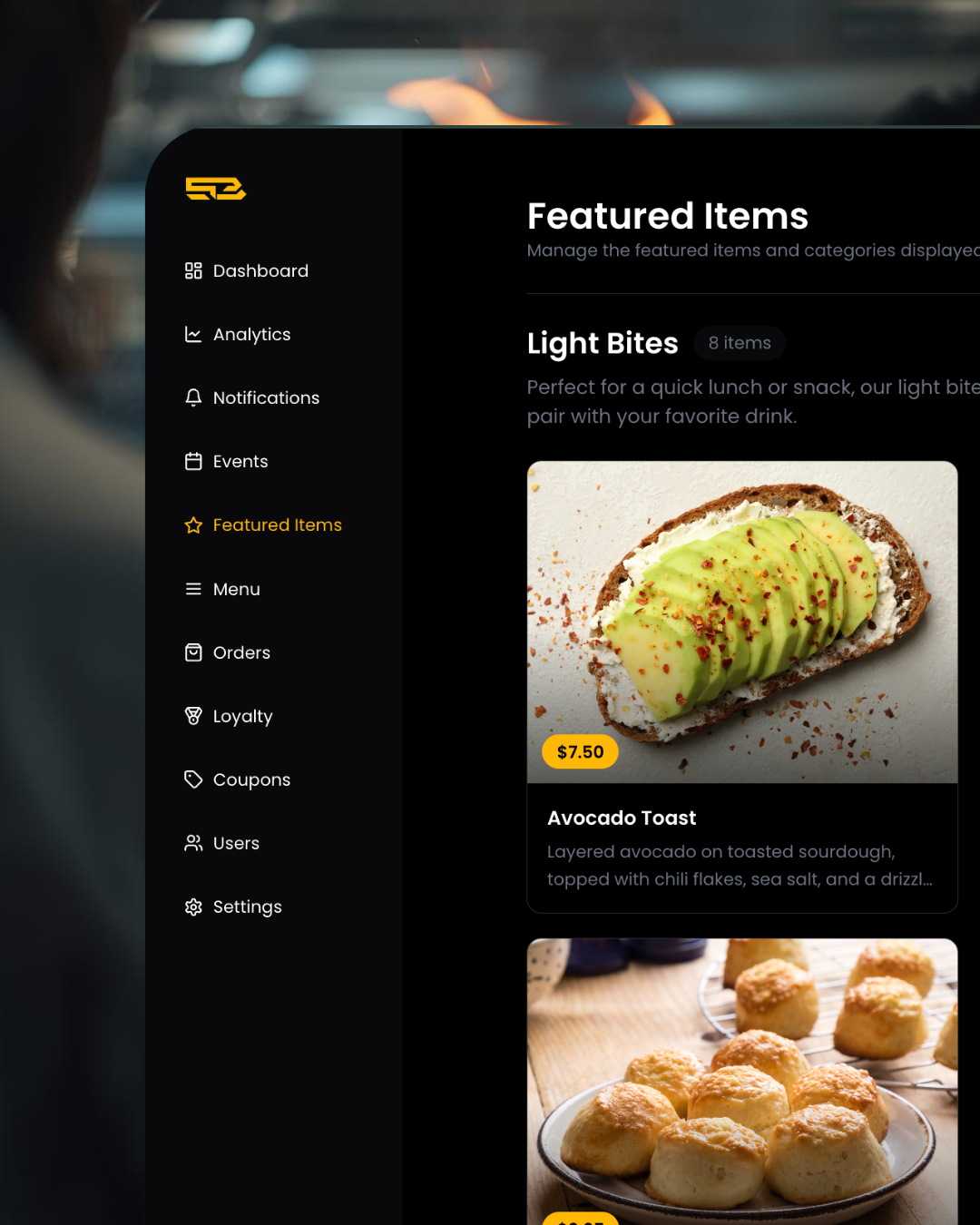Select the Coupons tag icon
Screen dimensions: 980x1225
coord(193,779)
